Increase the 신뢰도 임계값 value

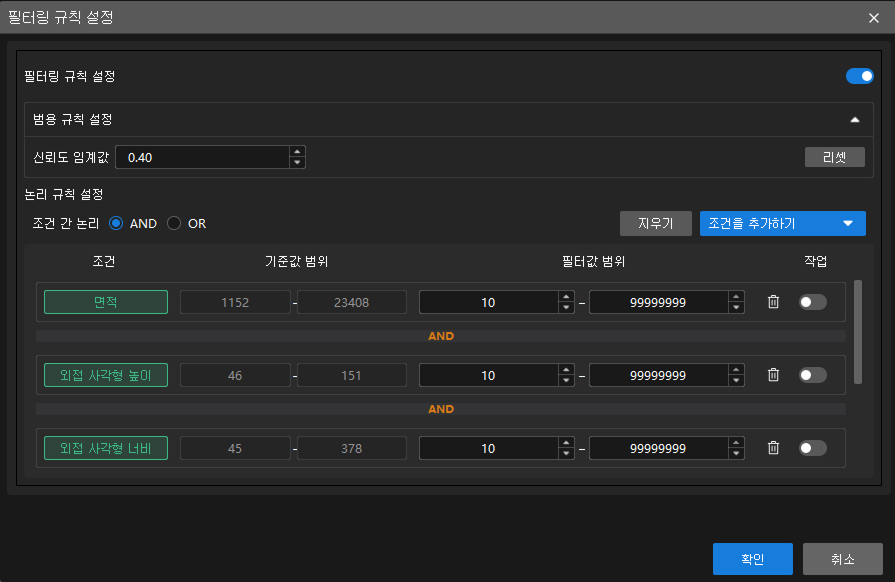297,152
